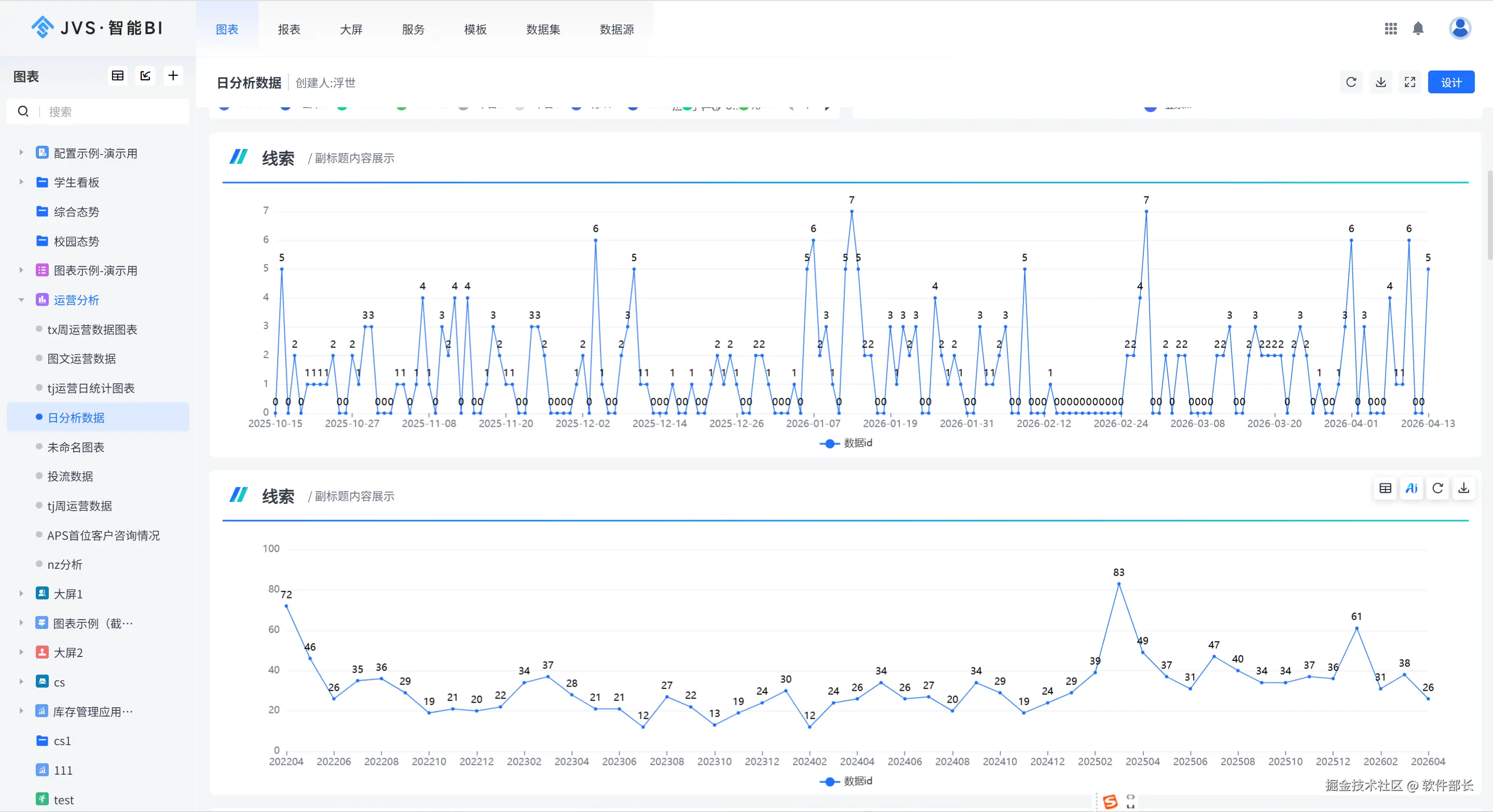Open the apps grid icon
This screenshot has height=812, width=1493.
[x=1390, y=29]
